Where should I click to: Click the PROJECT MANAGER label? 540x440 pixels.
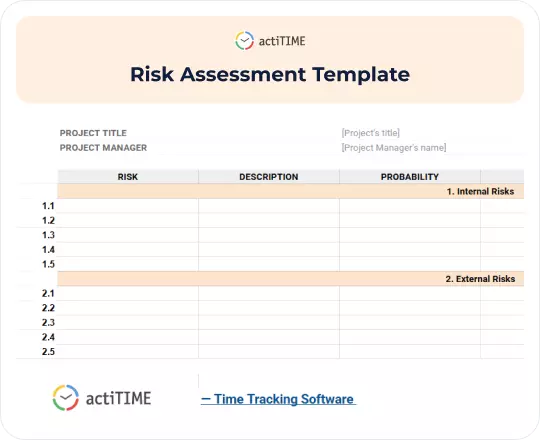click(x=103, y=148)
